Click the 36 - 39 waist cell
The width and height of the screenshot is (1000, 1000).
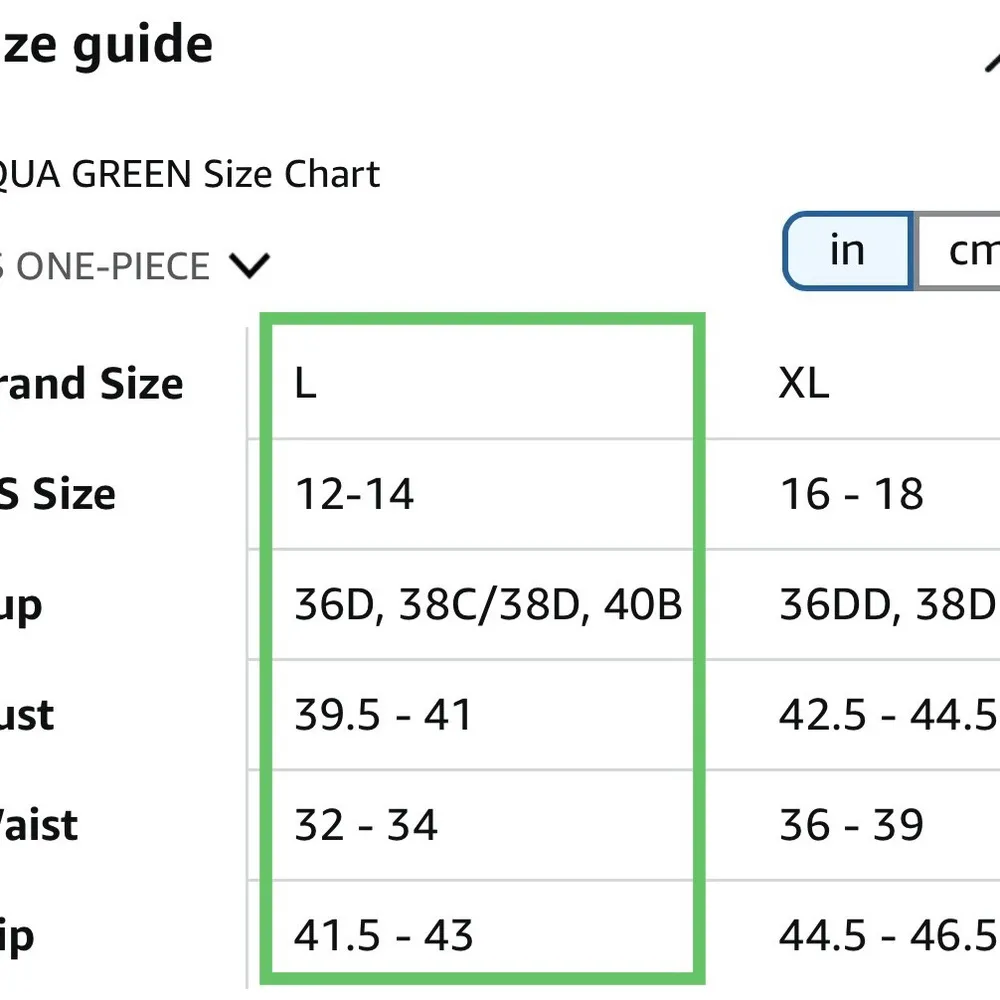[851, 825]
